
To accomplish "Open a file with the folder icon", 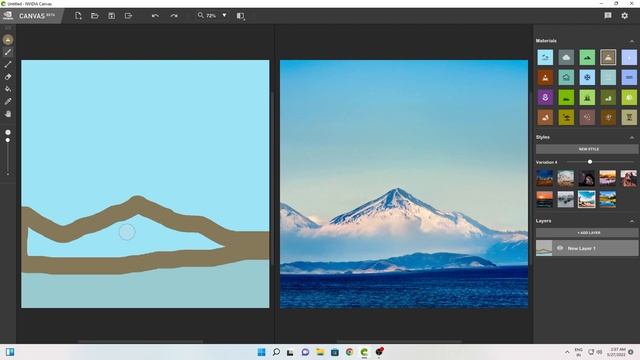I will click(x=95, y=16).
